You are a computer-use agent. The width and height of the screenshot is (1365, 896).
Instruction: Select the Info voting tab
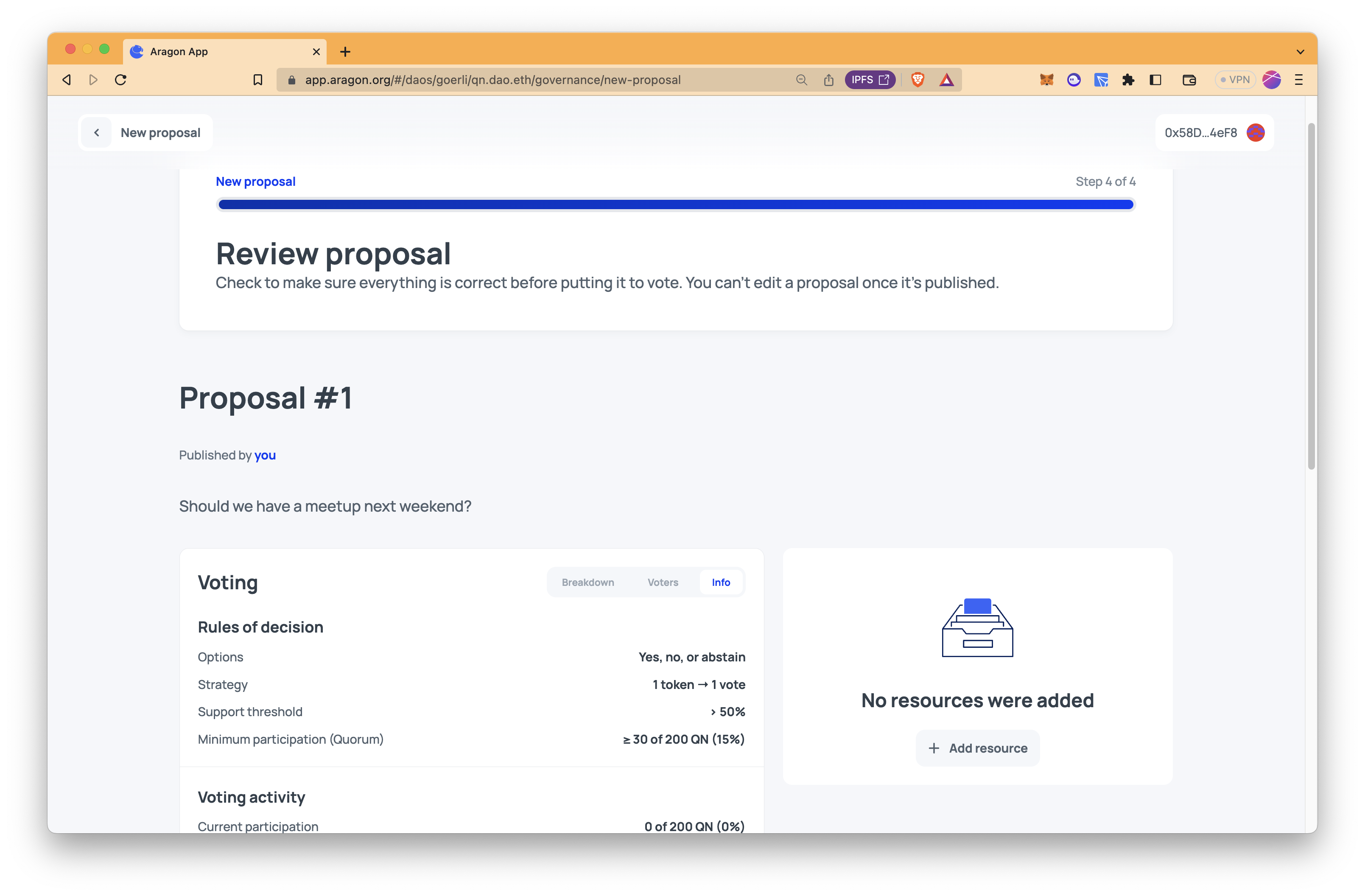click(720, 582)
